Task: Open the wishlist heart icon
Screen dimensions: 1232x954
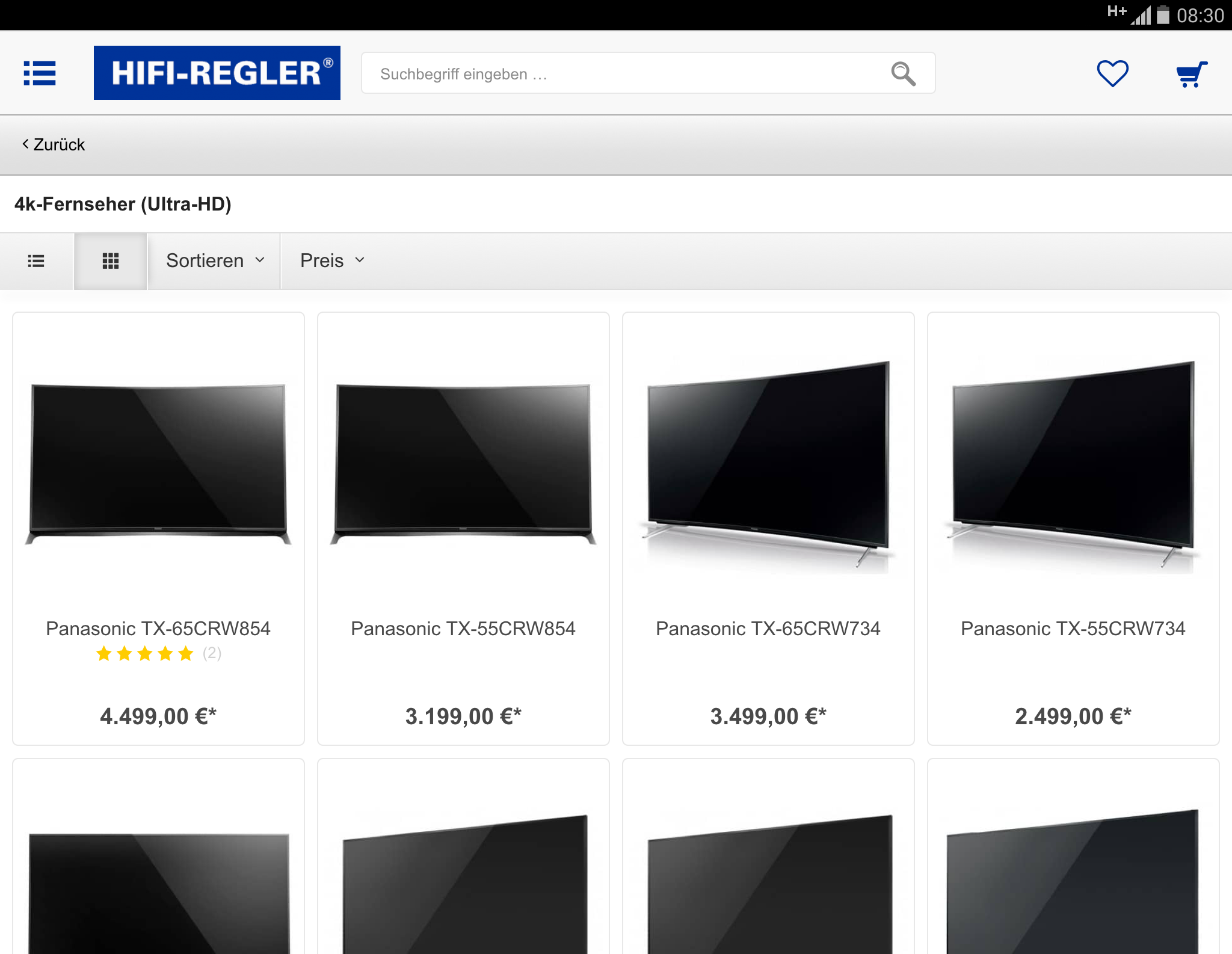Action: 1112,73
